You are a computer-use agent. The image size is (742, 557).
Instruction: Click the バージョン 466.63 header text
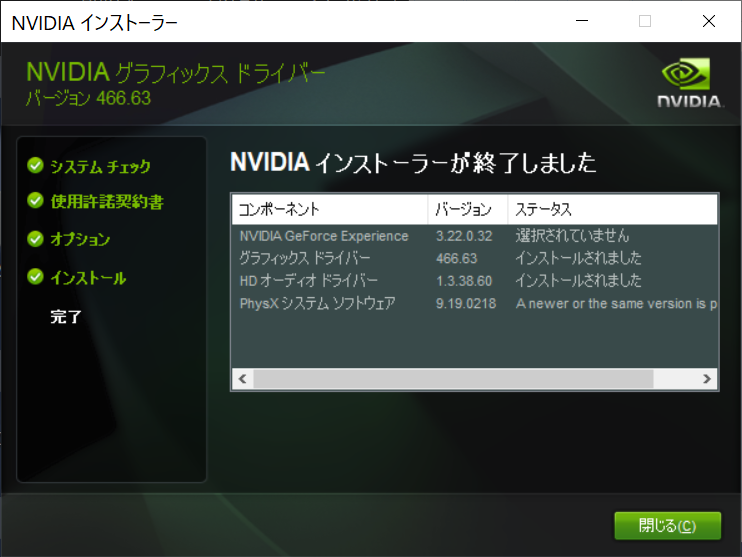(x=88, y=98)
